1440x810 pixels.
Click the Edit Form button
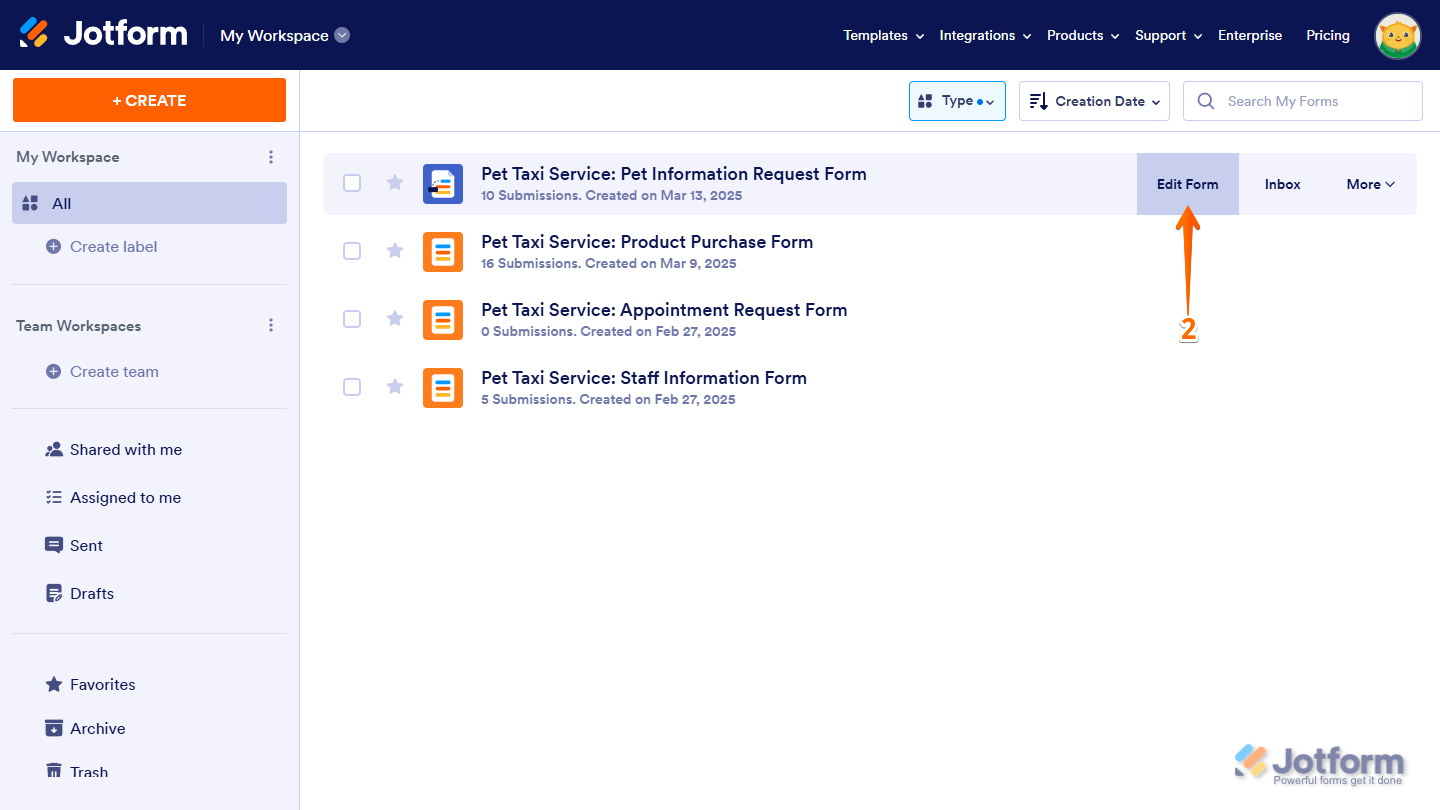[x=1188, y=184]
